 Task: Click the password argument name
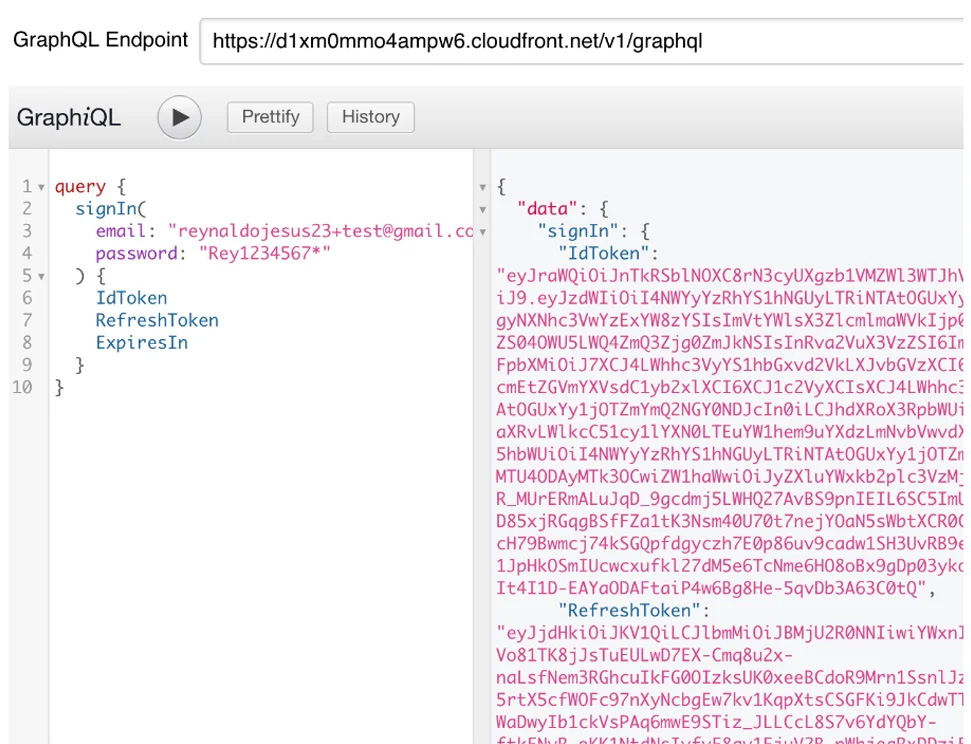[x=136, y=253]
